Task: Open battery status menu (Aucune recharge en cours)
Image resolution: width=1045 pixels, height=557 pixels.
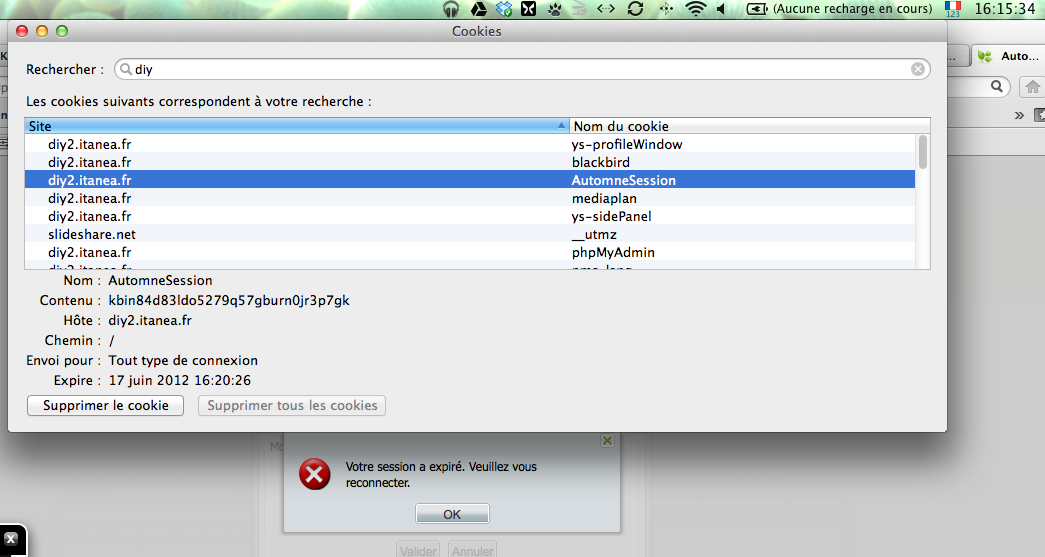Action: [840, 9]
